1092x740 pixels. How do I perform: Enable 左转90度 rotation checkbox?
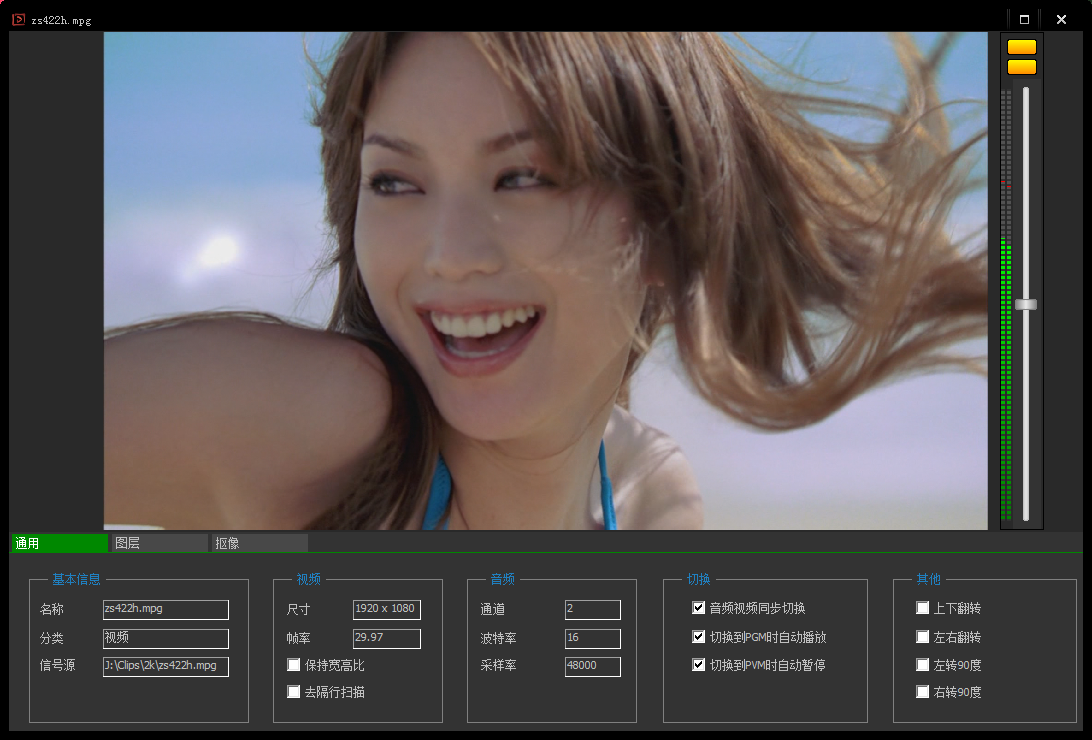point(923,665)
